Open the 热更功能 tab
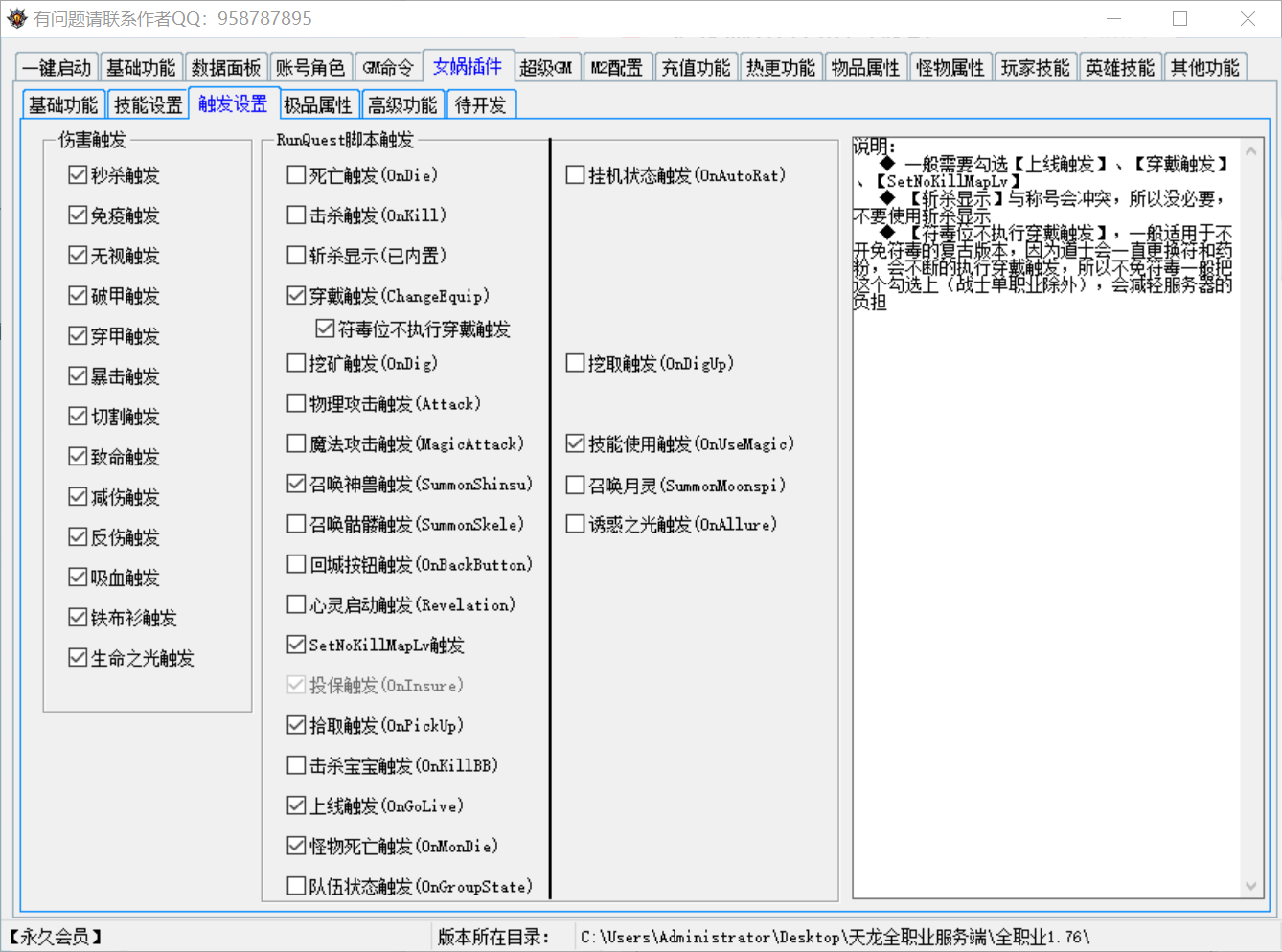Screen dimensions: 1282x952 pos(781,67)
